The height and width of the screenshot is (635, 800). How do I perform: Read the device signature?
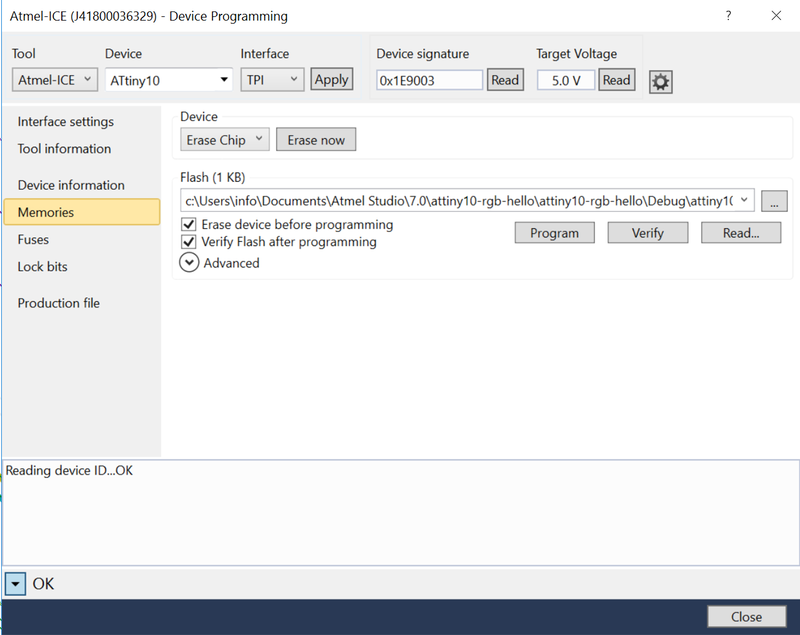pyautogui.click(x=505, y=80)
